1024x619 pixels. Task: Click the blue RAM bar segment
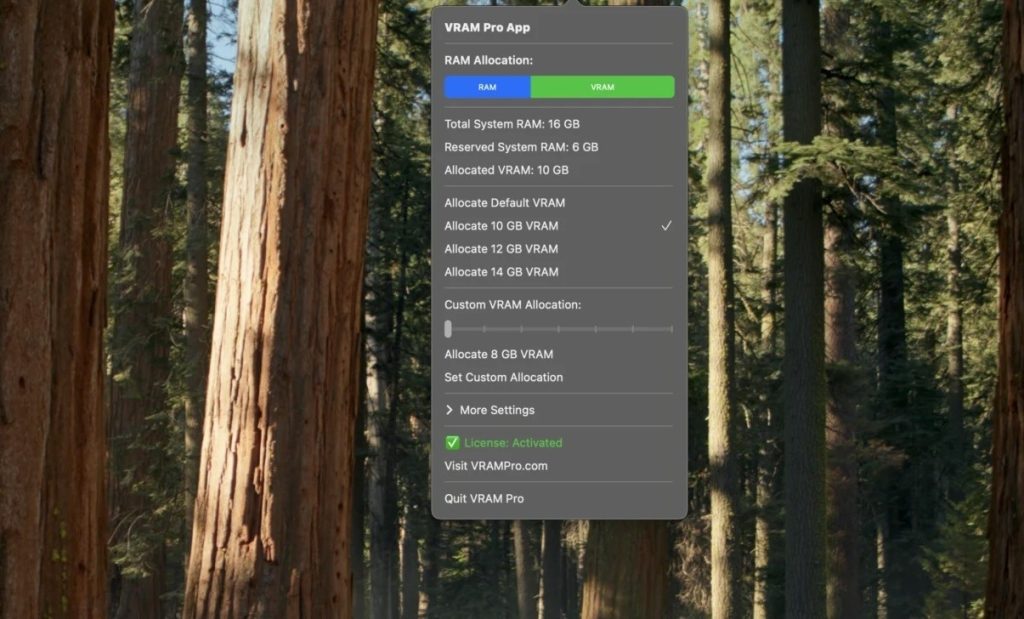487,88
